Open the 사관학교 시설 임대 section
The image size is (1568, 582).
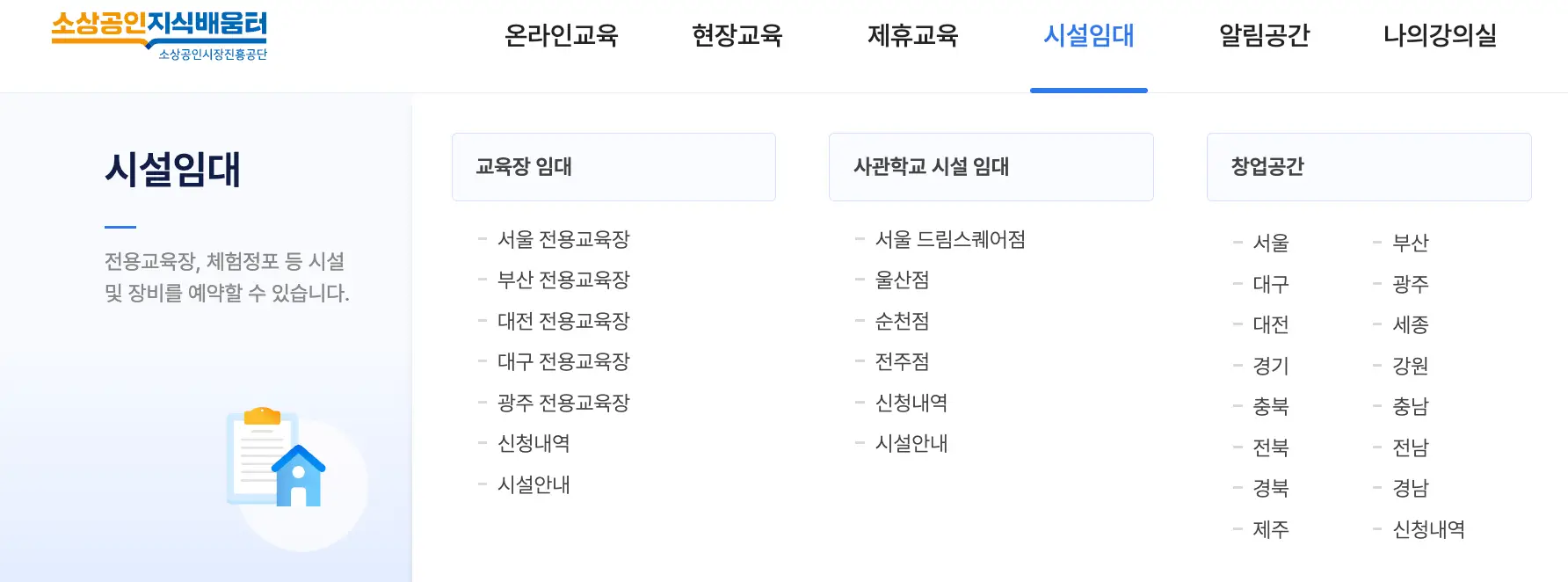(932, 165)
